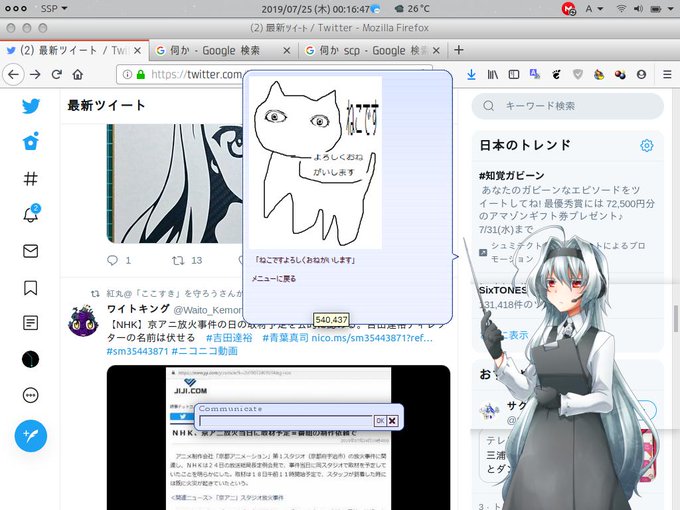The height and width of the screenshot is (510, 680).
Task: Open the #知覚ガビーン trend
Action: tap(511, 176)
